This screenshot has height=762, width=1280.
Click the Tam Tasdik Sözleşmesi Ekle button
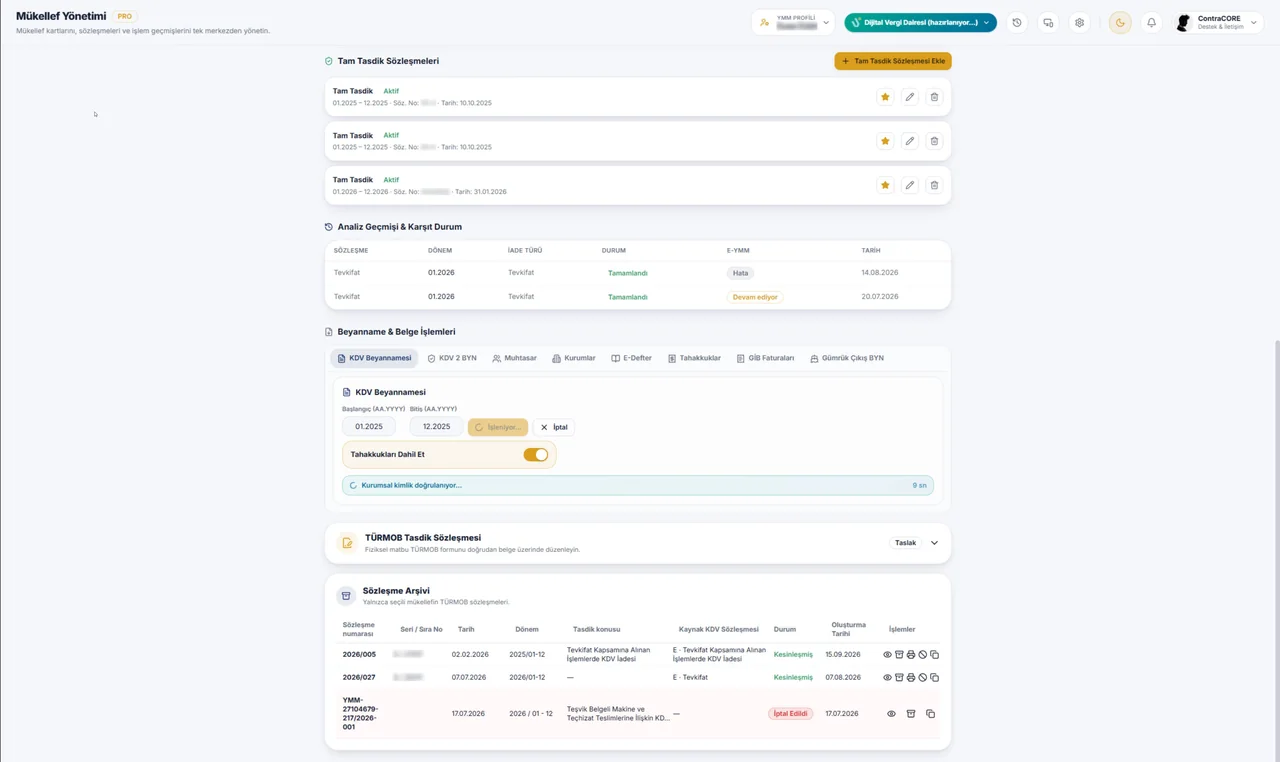tap(893, 61)
